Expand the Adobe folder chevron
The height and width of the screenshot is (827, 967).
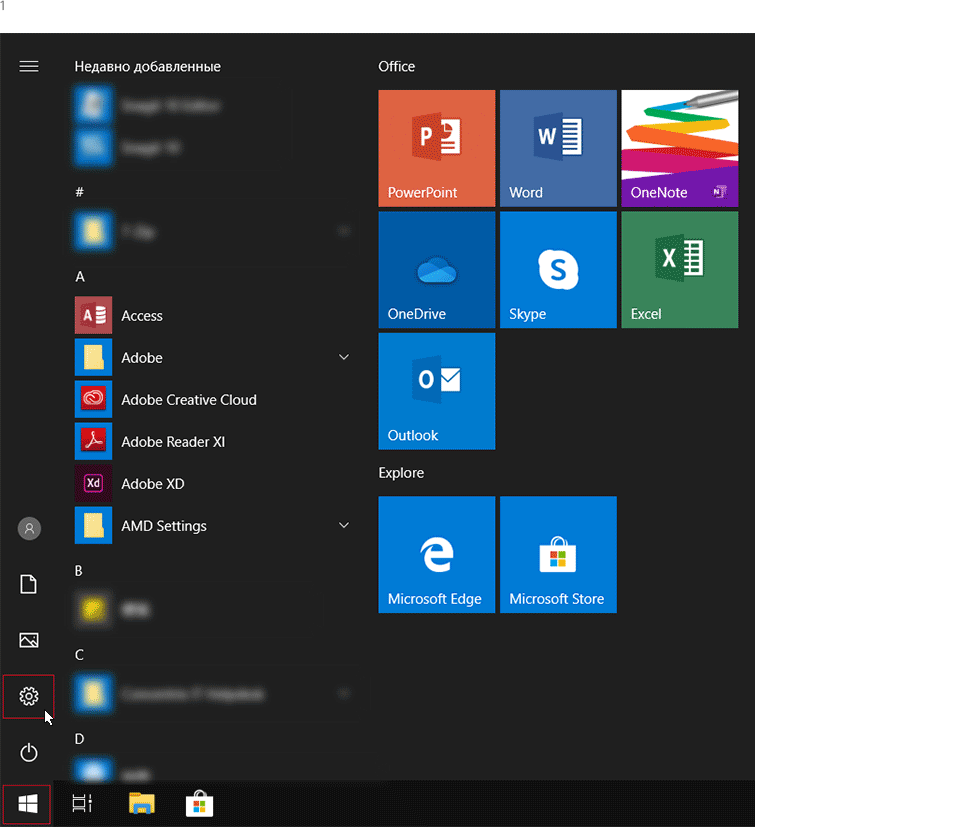pos(344,357)
